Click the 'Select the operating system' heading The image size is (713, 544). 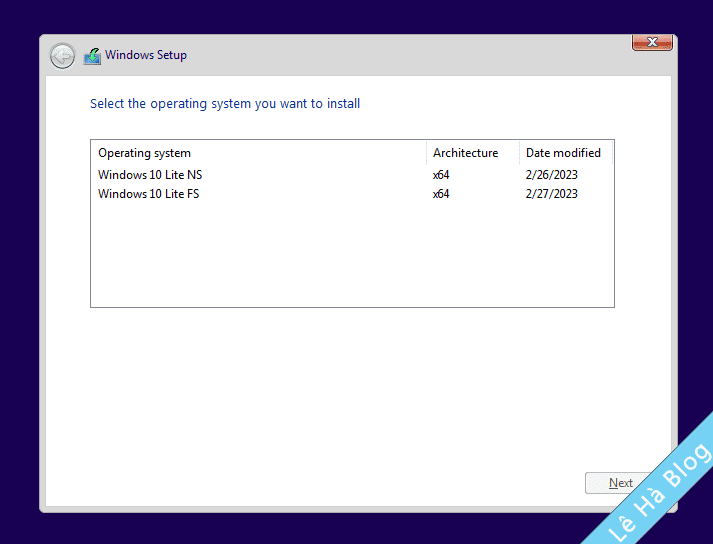click(225, 104)
